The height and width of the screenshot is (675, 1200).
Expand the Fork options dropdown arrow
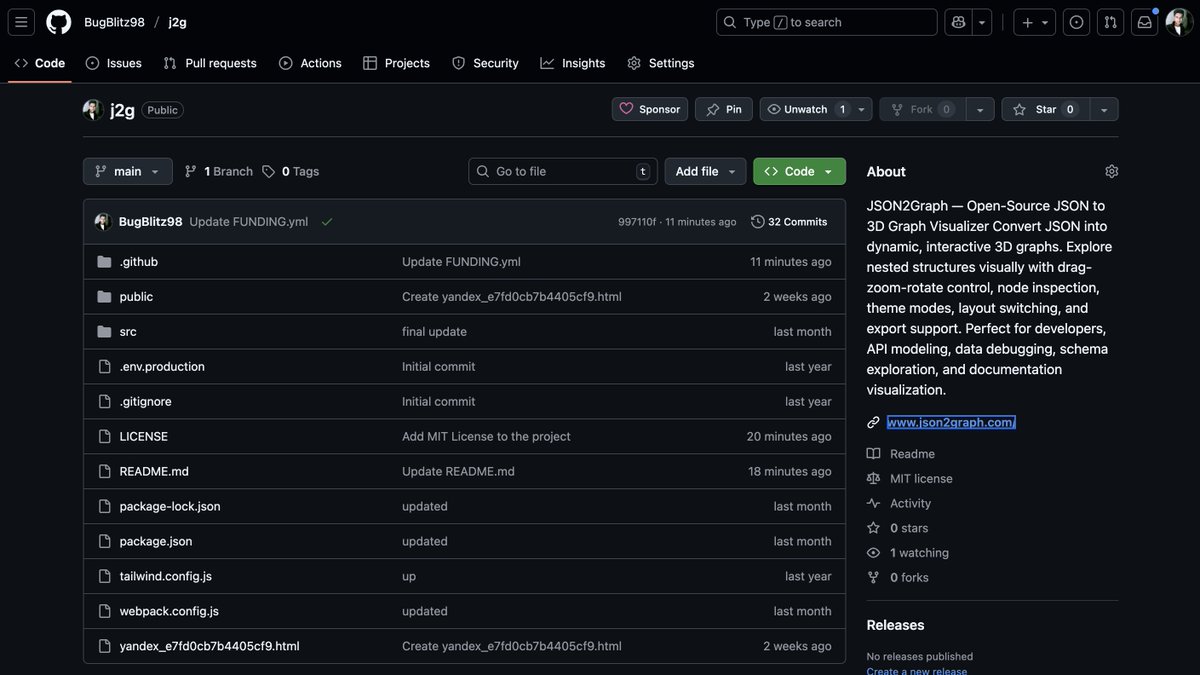(x=980, y=109)
